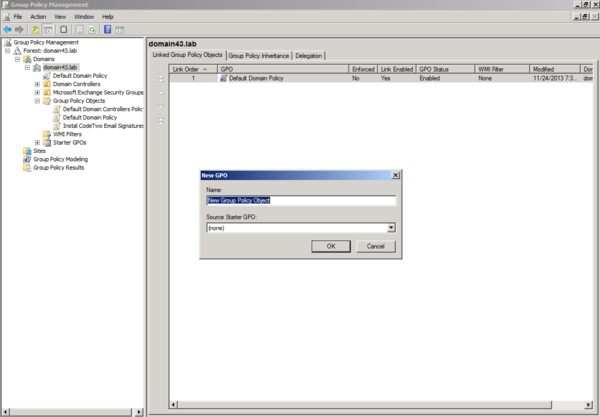Open the Window menu

pos(84,17)
